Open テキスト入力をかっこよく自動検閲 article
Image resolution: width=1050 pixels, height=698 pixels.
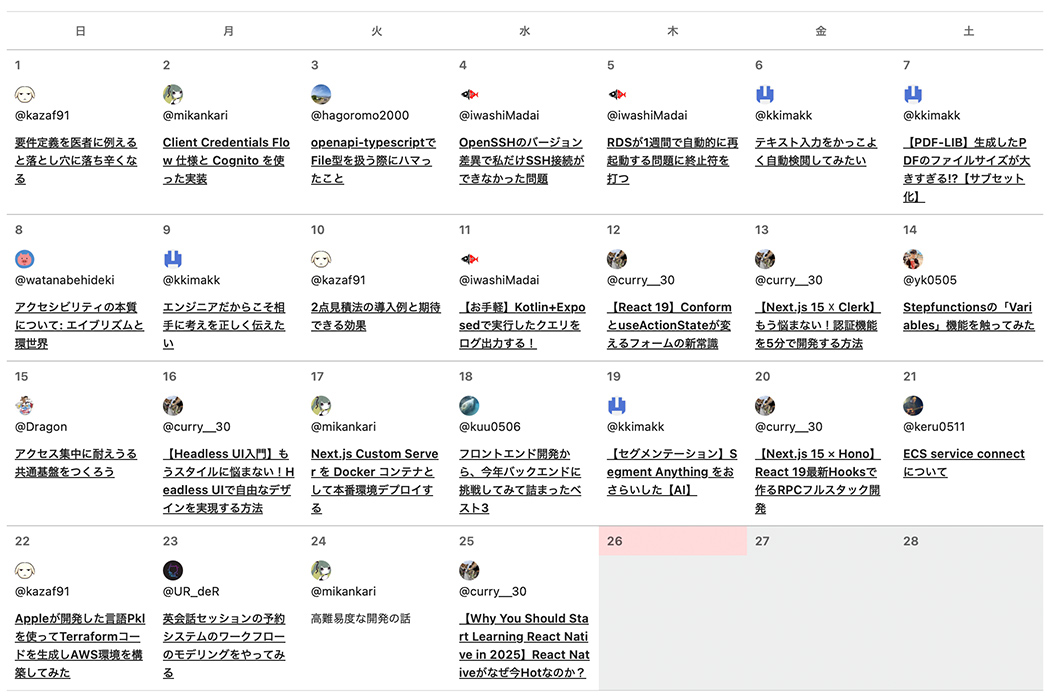[816, 151]
